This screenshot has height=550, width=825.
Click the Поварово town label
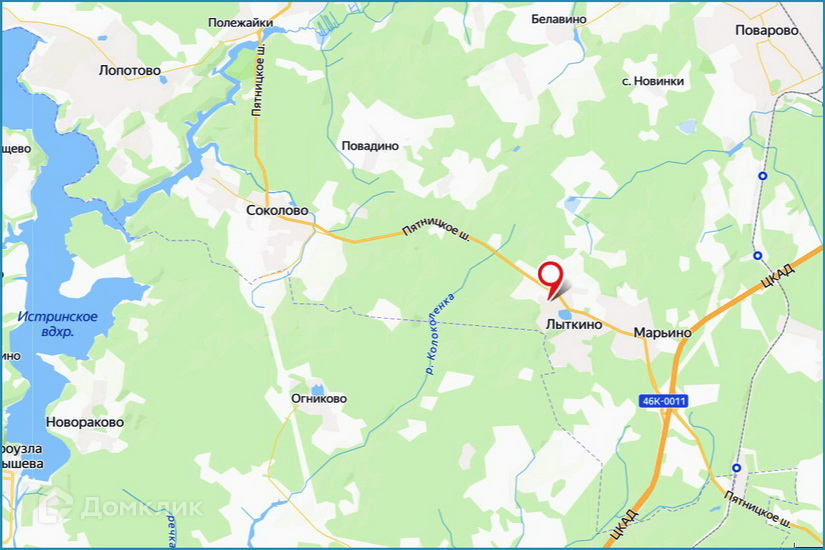point(767,31)
